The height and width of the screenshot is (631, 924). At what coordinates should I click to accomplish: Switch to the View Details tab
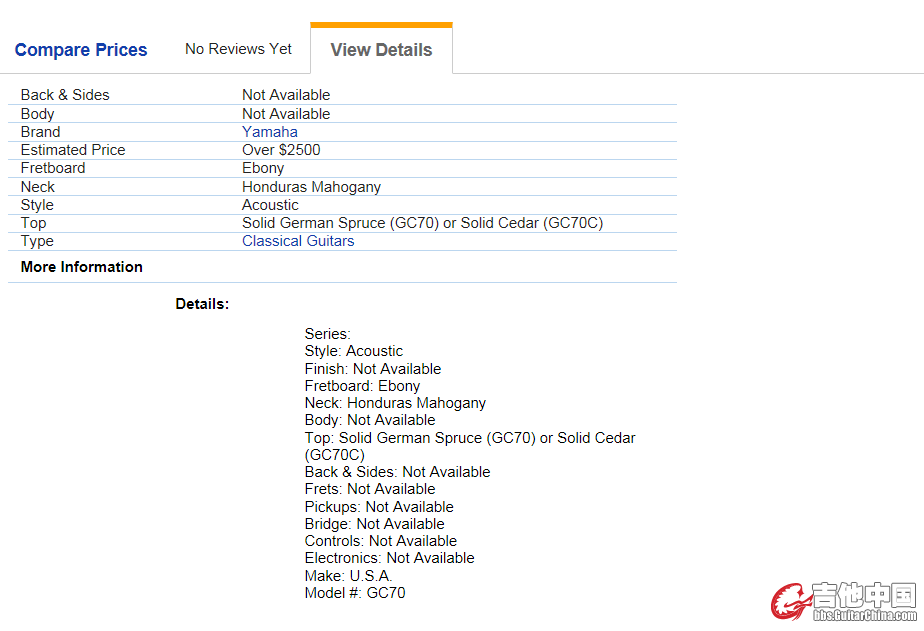(x=381, y=50)
